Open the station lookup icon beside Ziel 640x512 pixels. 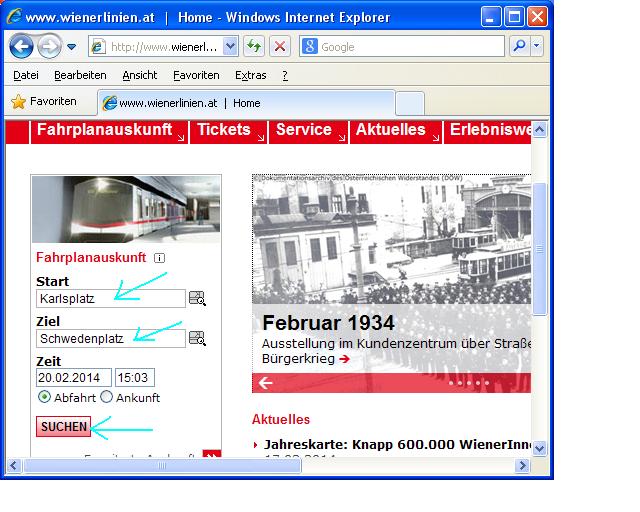coord(198,338)
